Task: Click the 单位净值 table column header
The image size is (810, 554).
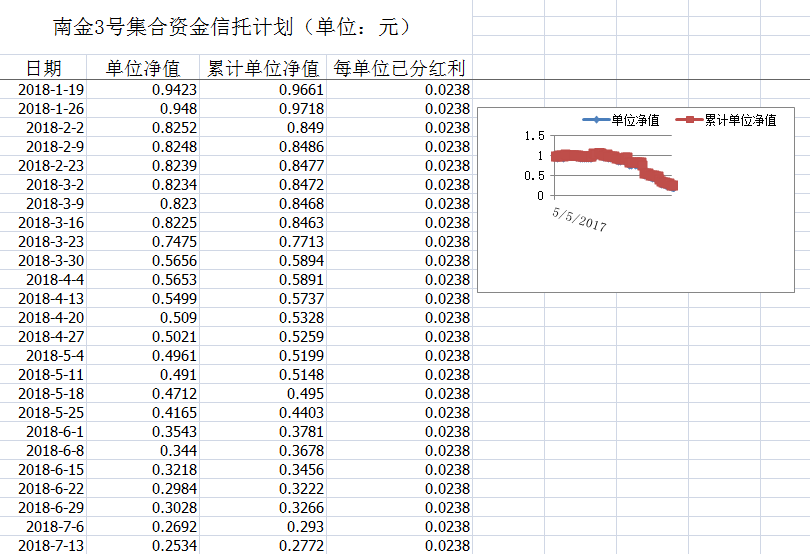Action: click(143, 68)
